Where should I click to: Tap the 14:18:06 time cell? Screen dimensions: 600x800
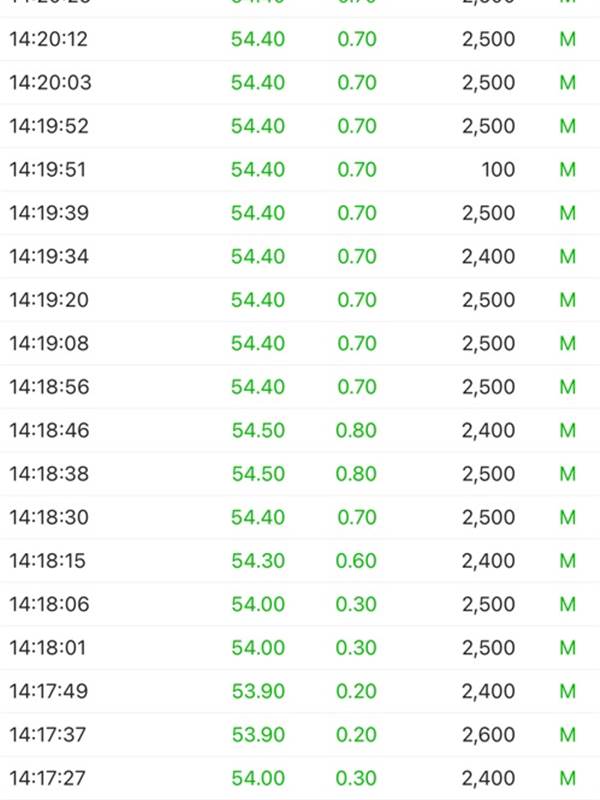pos(49,604)
